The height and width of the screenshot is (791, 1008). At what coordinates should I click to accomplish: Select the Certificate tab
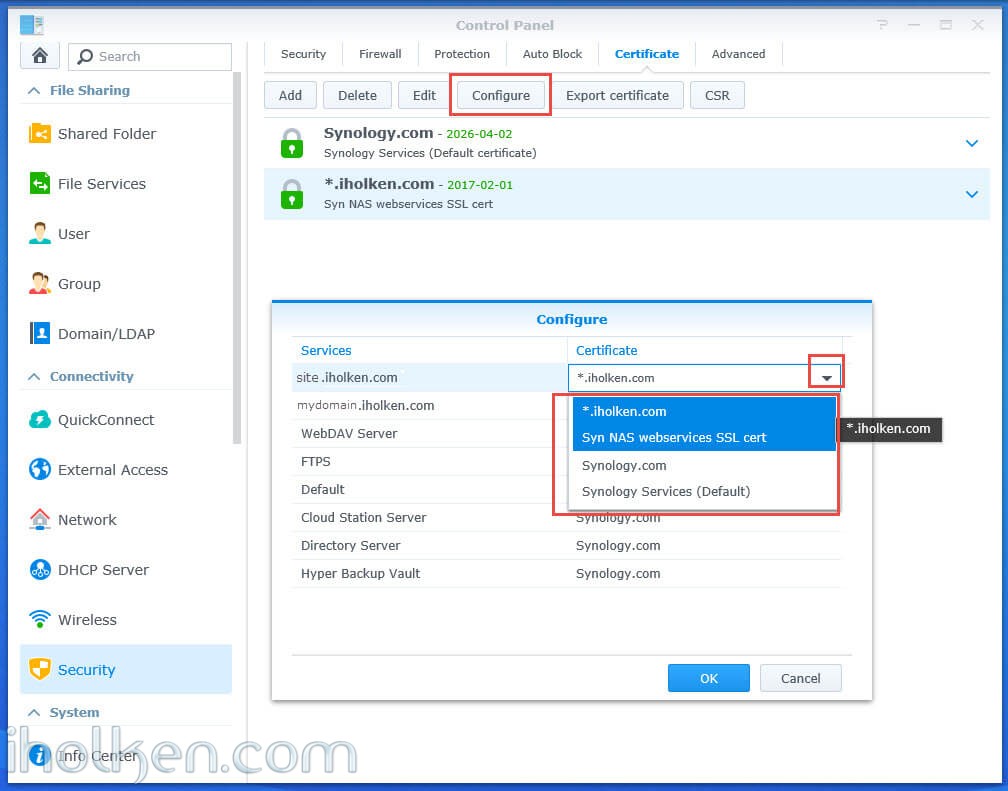click(x=647, y=54)
